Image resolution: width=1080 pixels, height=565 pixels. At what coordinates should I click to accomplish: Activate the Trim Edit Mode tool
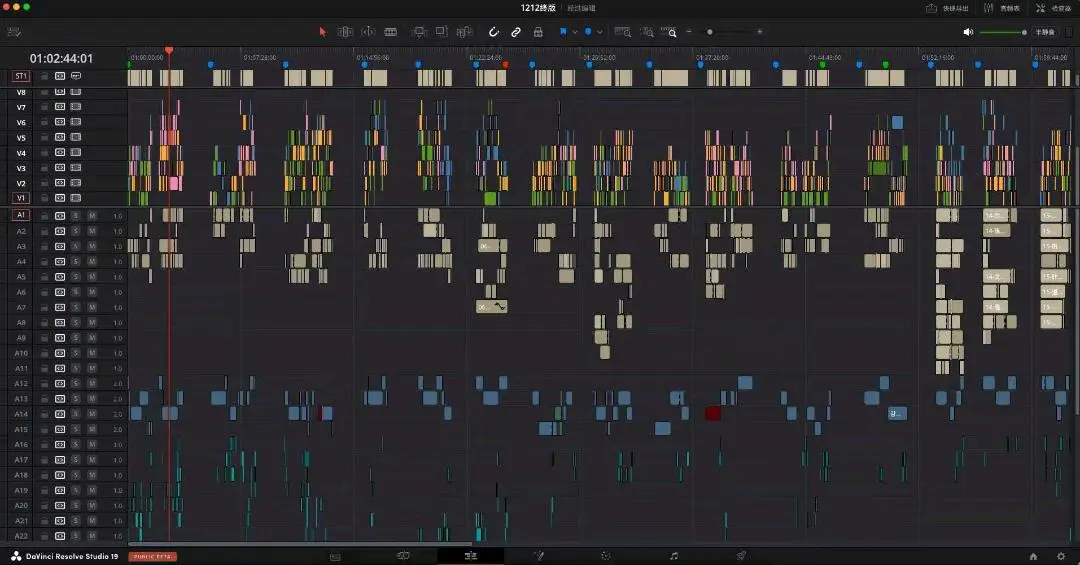(x=345, y=32)
